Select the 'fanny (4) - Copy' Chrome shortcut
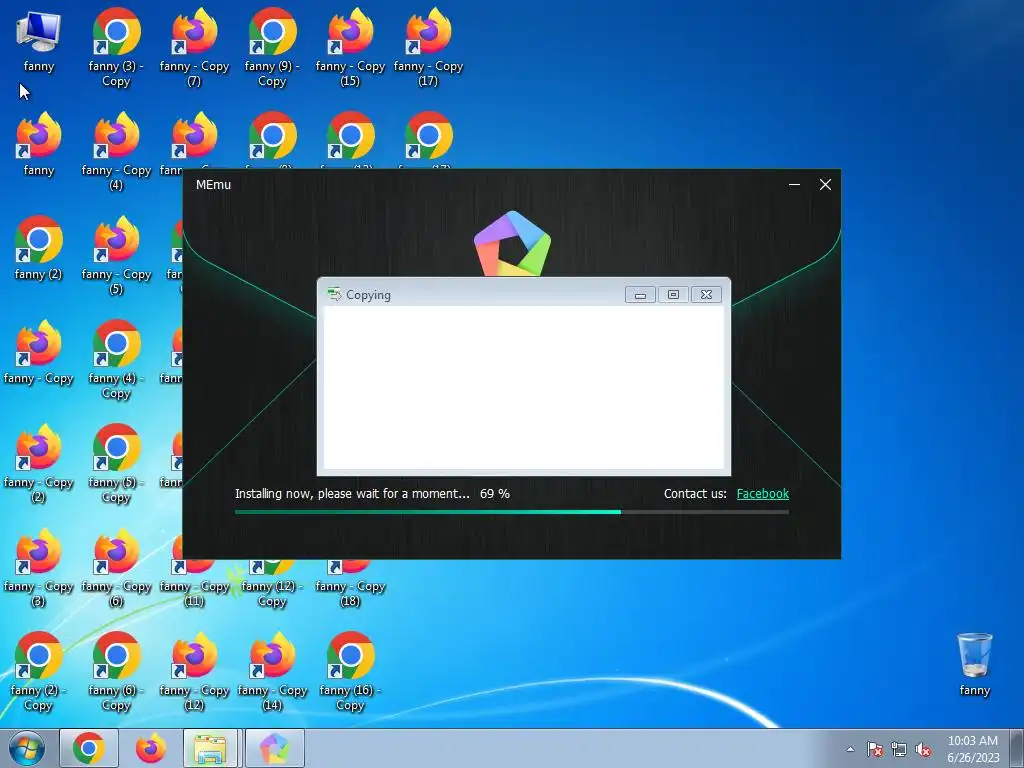Image resolution: width=1024 pixels, height=768 pixels. (x=116, y=359)
